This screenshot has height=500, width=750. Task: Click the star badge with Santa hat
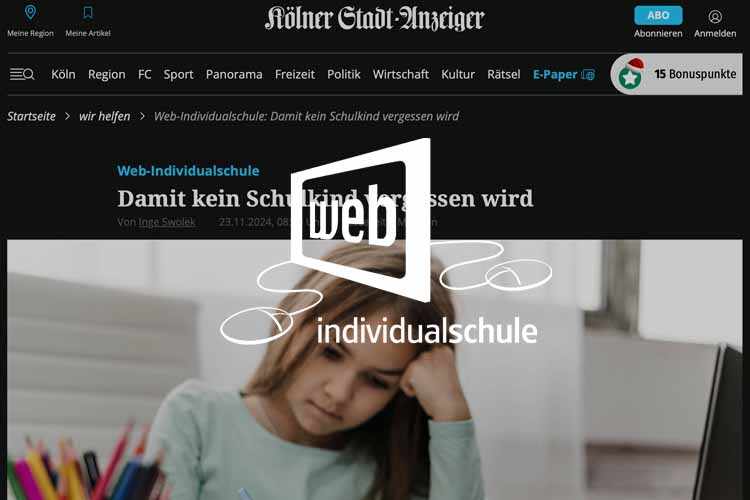630,74
